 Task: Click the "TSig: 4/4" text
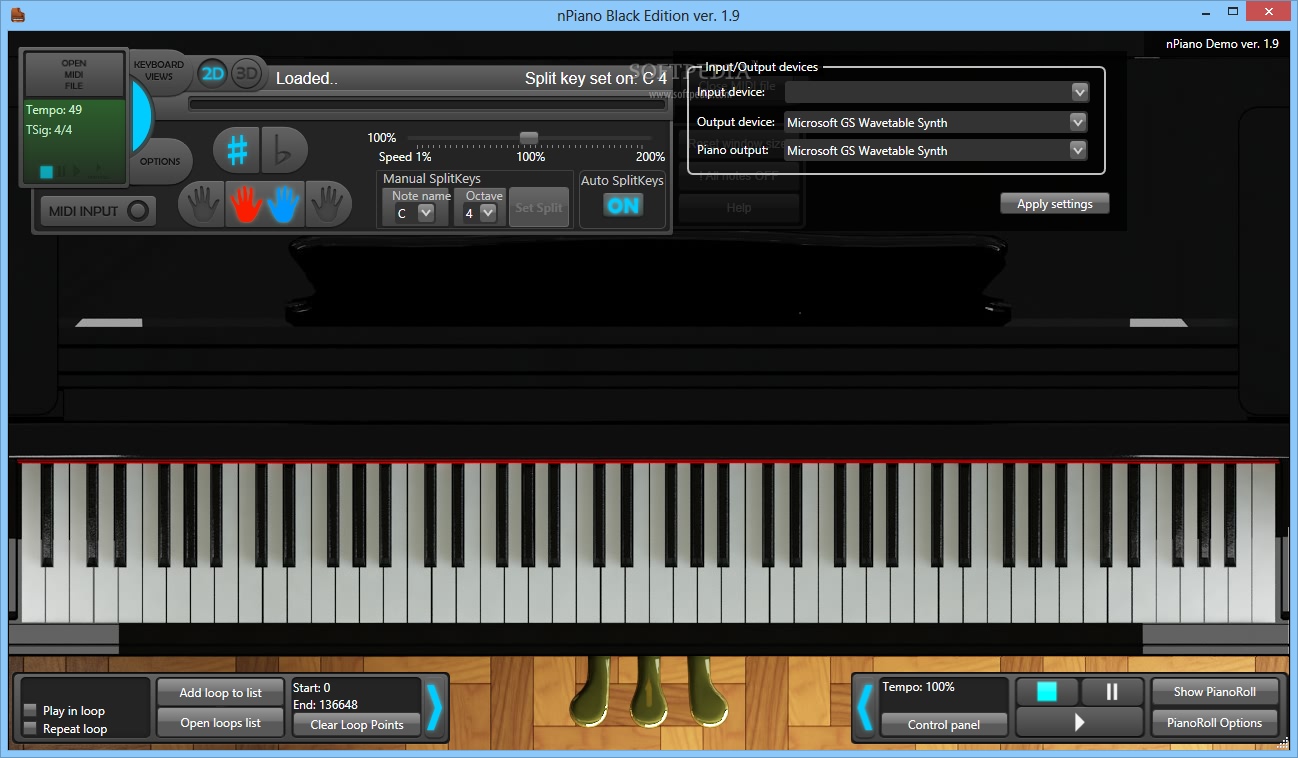[49, 130]
